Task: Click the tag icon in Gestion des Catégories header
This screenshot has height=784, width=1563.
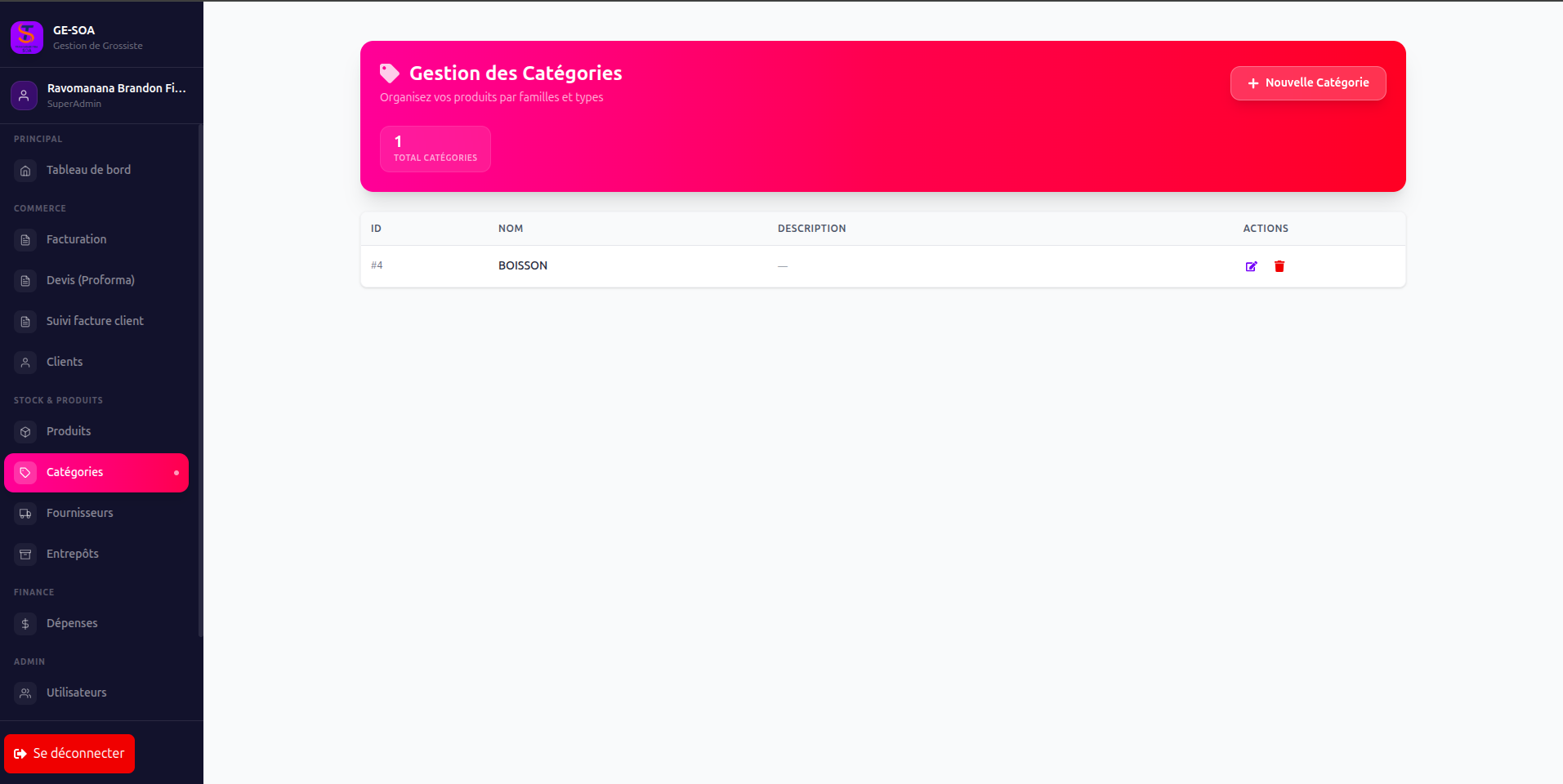Action: click(390, 73)
